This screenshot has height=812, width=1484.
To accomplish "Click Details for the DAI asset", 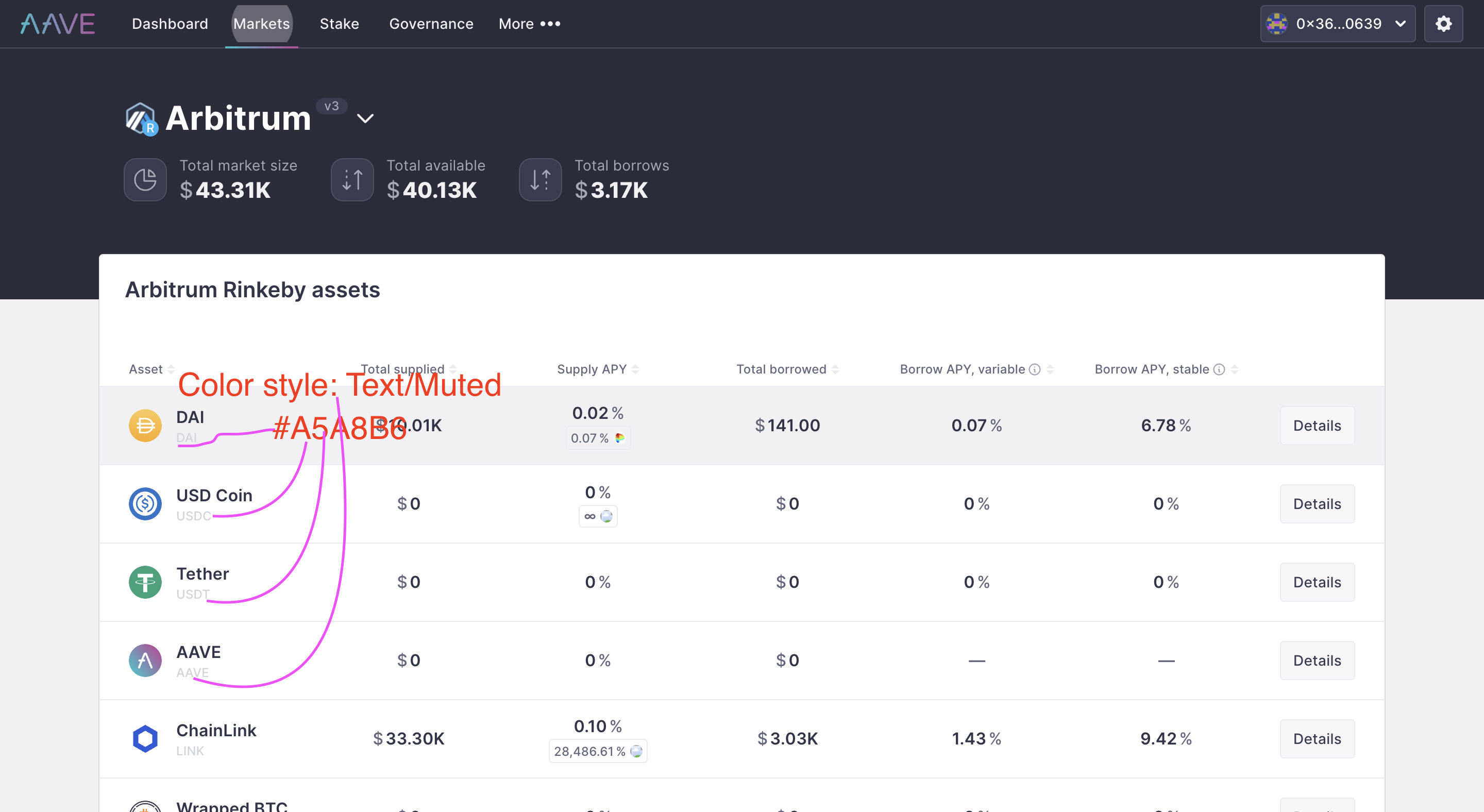I will pyautogui.click(x=1317, y=426).
